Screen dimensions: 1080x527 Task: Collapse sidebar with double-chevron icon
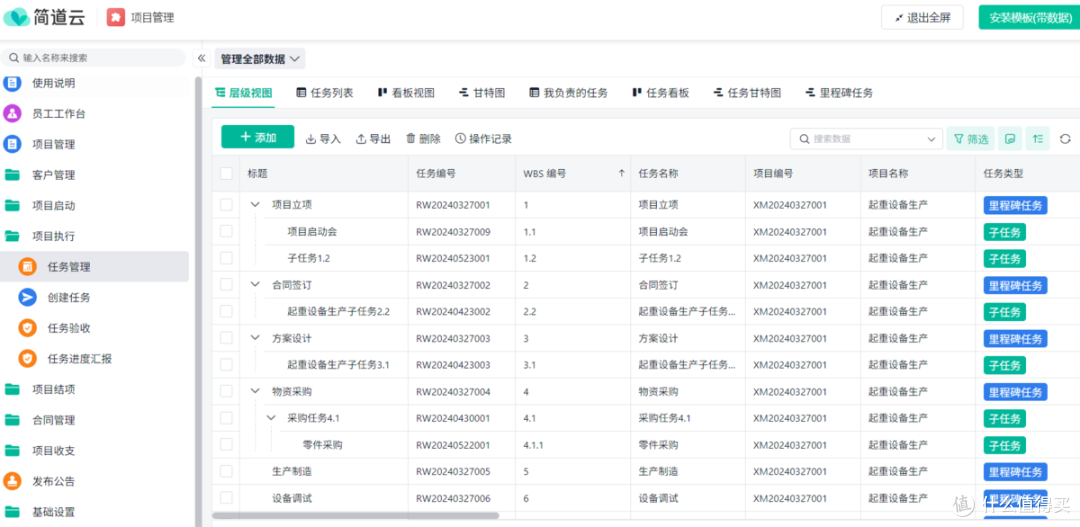[201, 58]
